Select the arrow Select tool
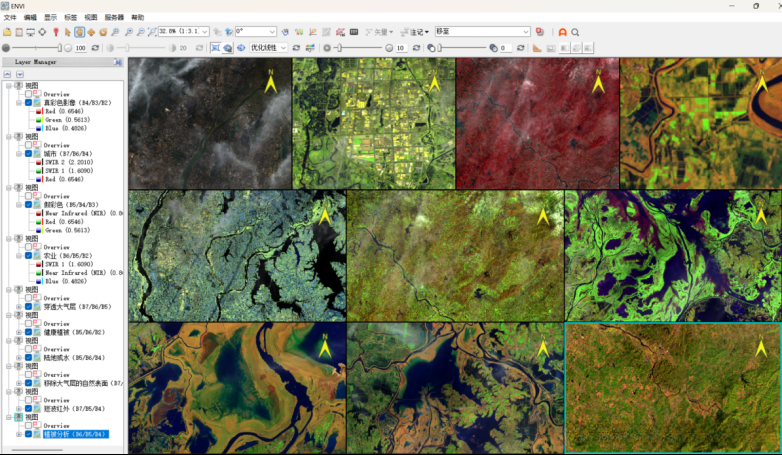Viewport: 782px width, 455px height. [x=67, y=32]
